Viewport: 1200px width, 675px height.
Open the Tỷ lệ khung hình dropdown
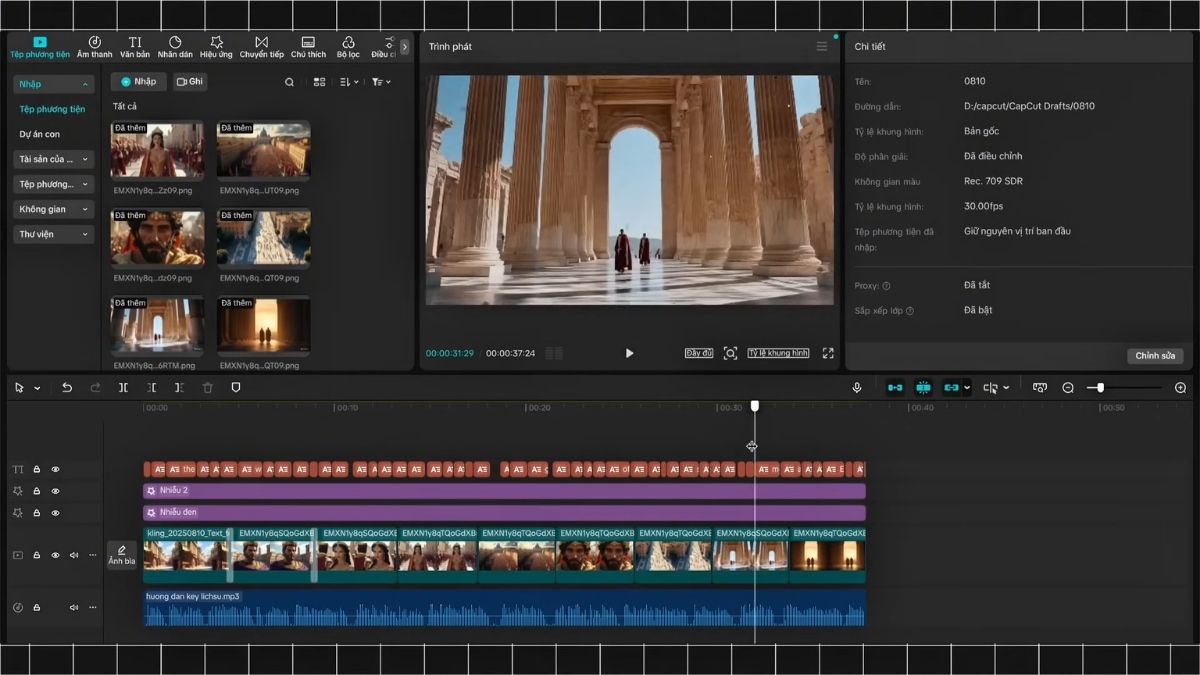pos(779,352)
